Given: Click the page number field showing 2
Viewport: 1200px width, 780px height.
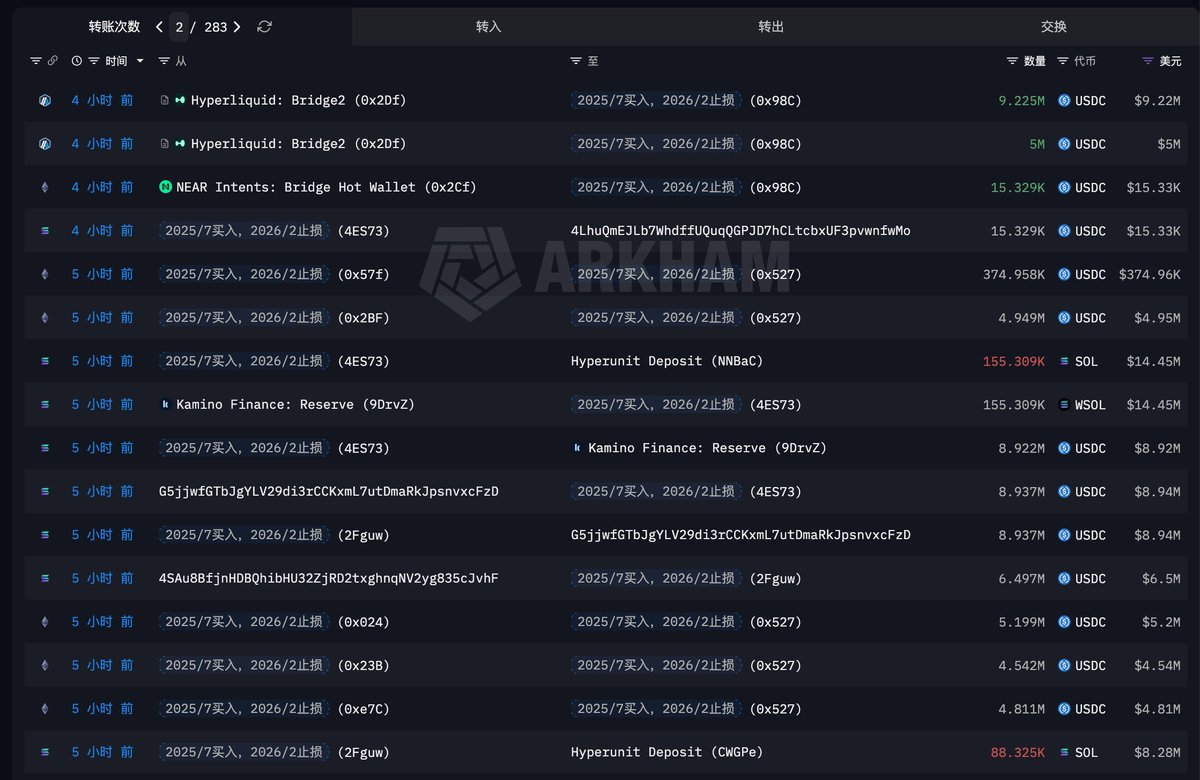Looking at the screenshot, I should pos(179,27).
